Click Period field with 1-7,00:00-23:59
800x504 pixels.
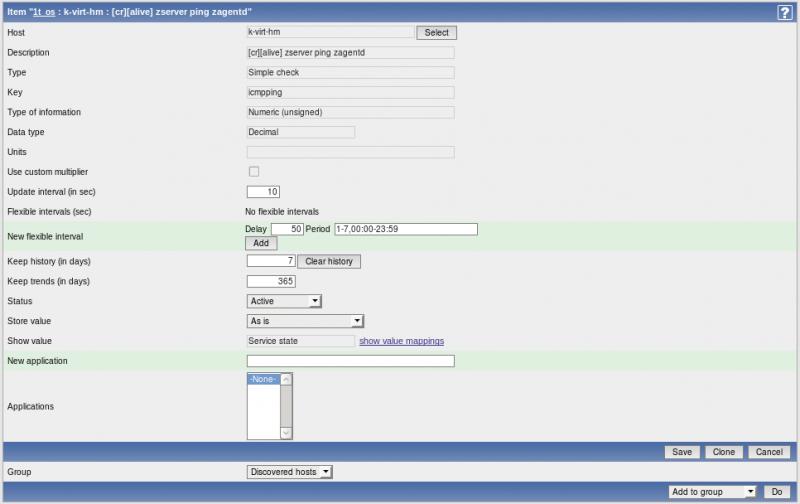(x=406, y=229)
